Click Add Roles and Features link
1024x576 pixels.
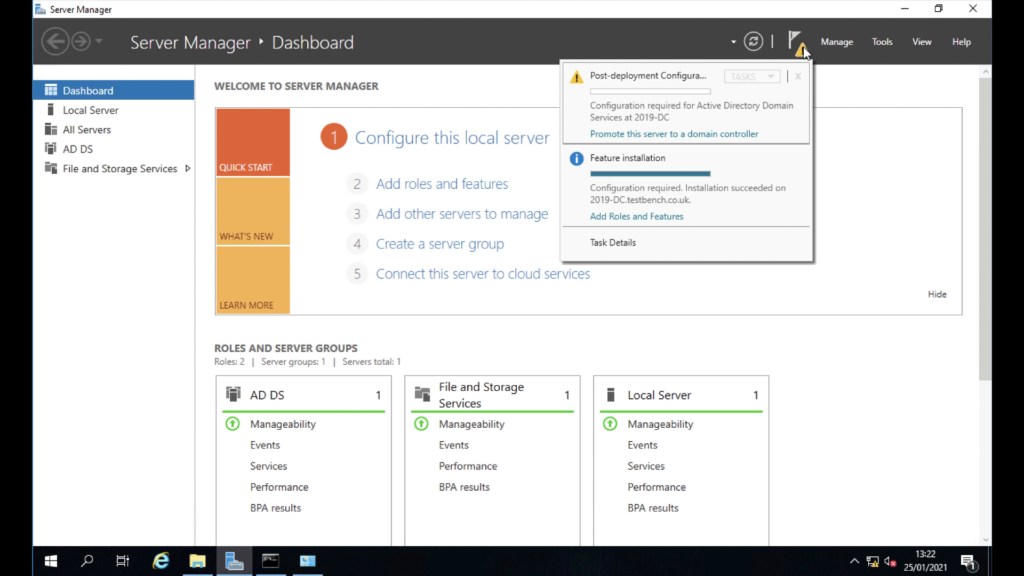pos(637,216)
